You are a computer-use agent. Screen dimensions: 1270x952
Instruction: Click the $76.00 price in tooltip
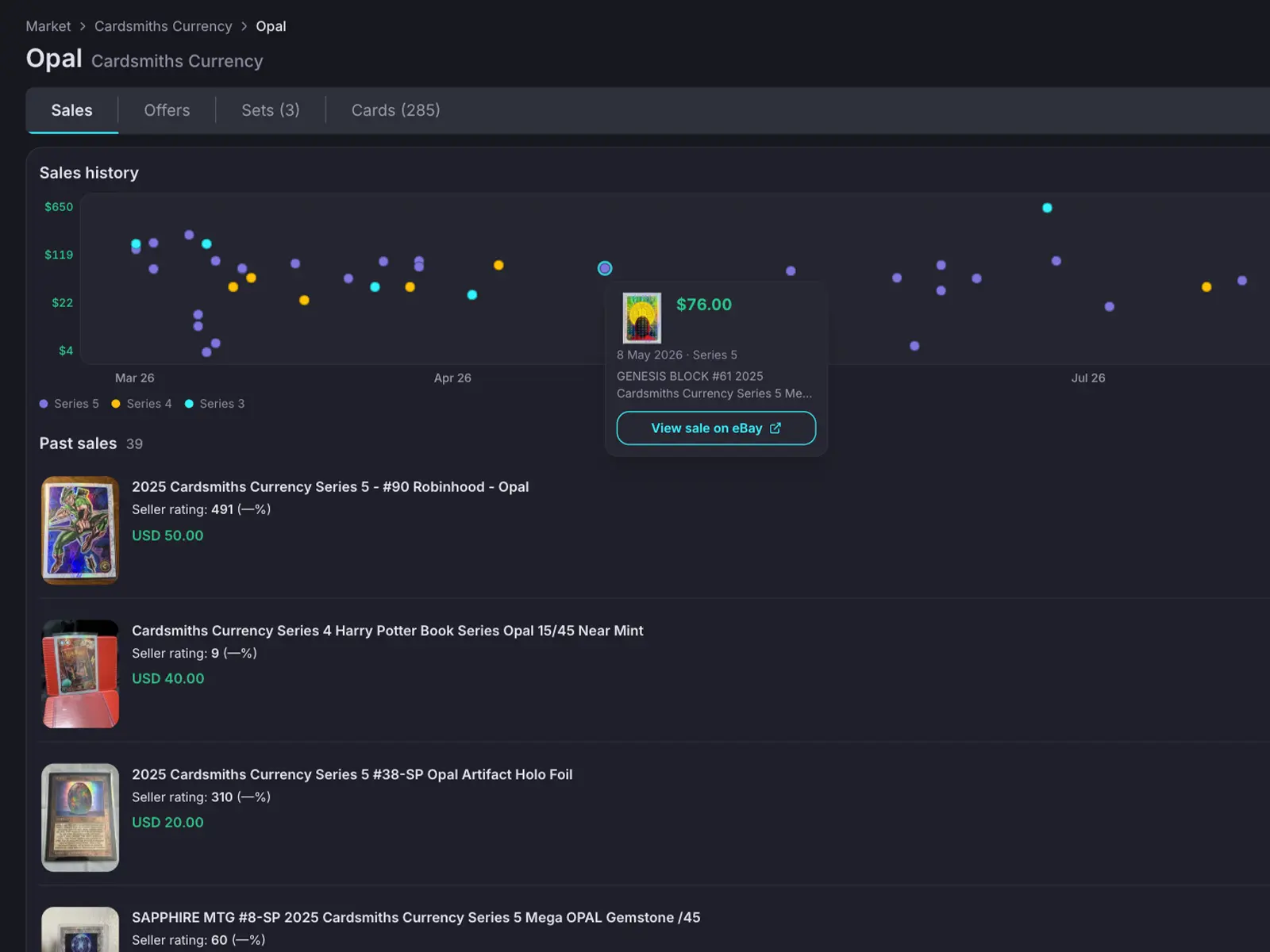pyautogui.click(x=704, y=305)
